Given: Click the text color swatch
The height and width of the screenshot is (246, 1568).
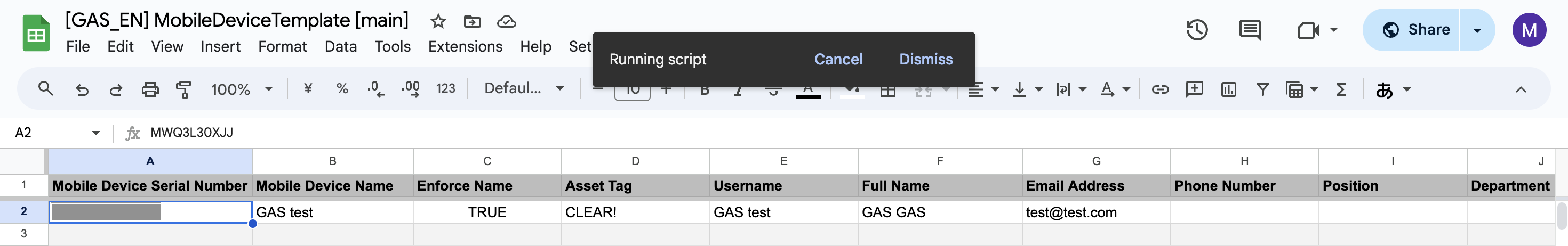Looking at the screenshot, I should (808, 90).
